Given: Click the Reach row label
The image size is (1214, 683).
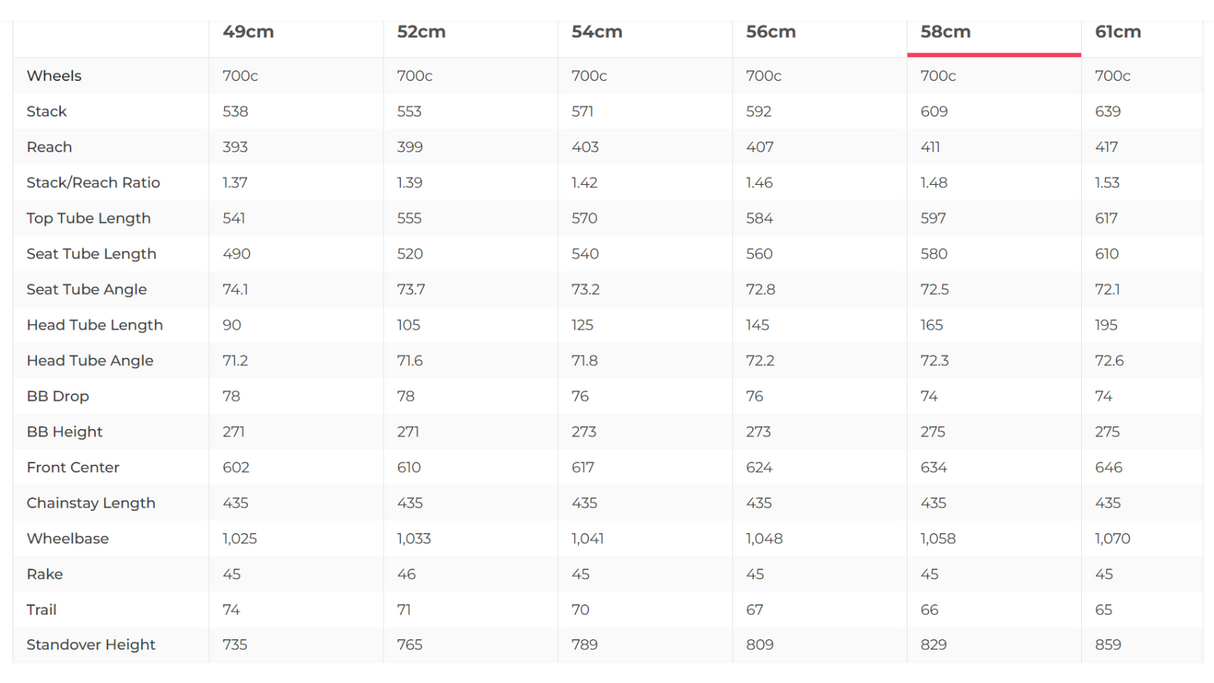Looking at the screenshot, I should click(49, 147).
